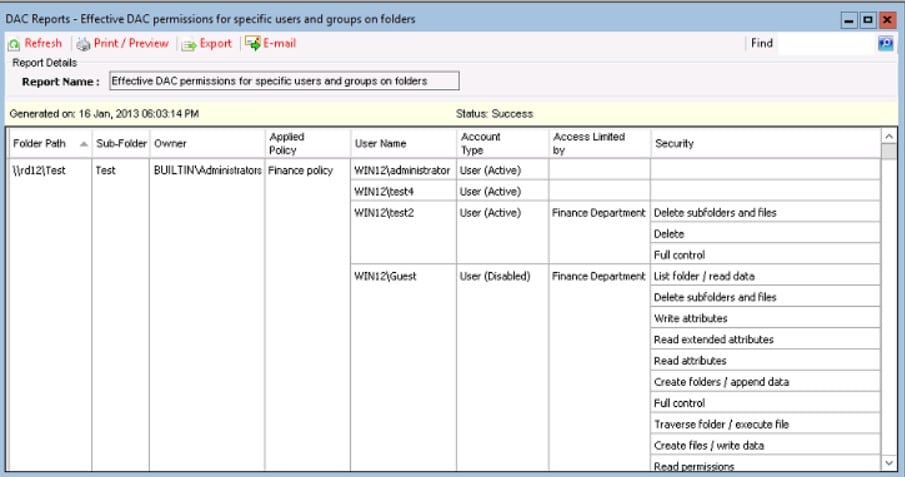Image resolution: width=905 pixels, height=477 pixels.
Task: Click the printer icon for Print / Preview
Action: pyautogui.click(x=84, y=44)
